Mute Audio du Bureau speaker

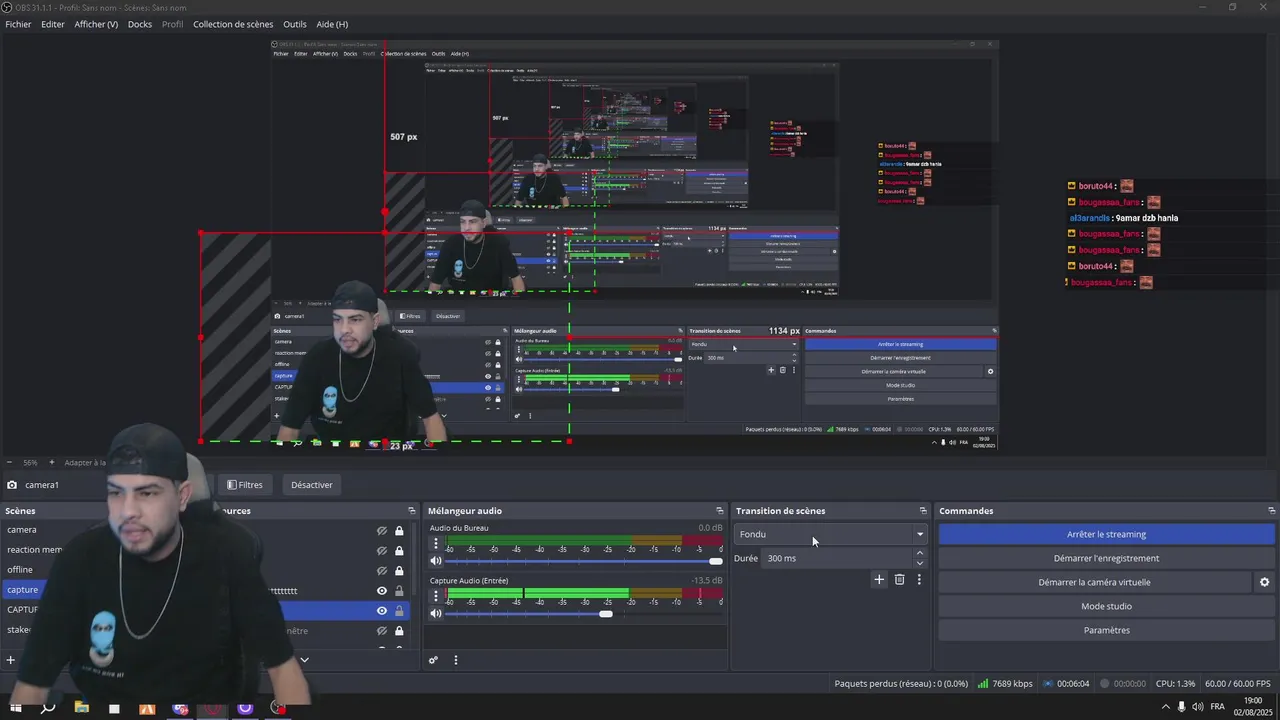(436, 561)
